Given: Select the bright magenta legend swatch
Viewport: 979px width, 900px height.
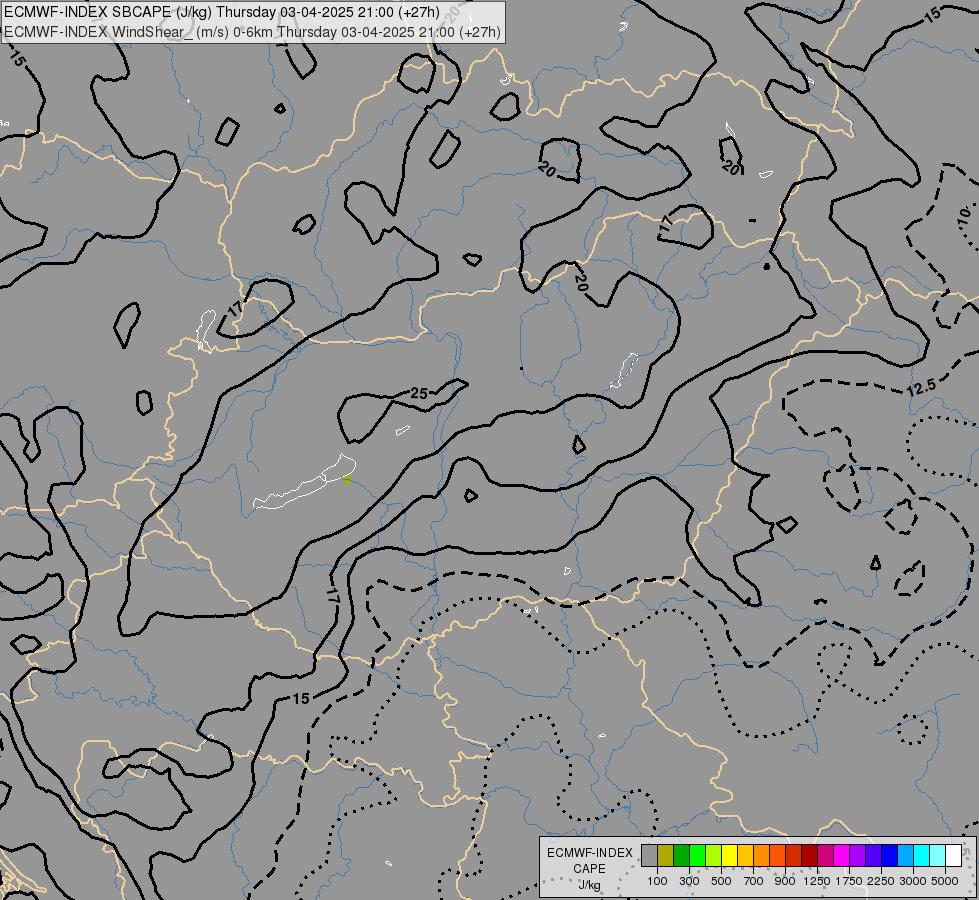Looking at the screenshot, I should [842, 856].
